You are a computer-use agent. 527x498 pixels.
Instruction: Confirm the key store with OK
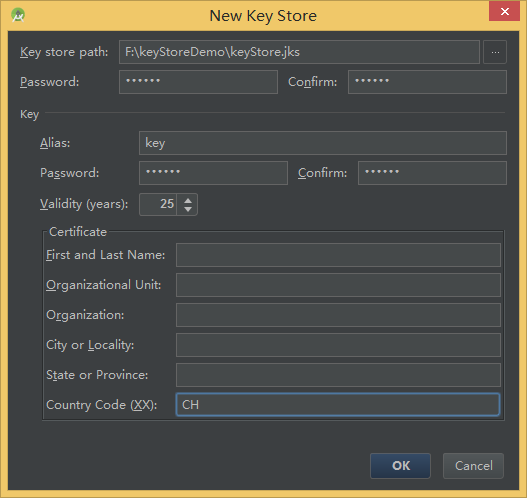click(400, 466)
